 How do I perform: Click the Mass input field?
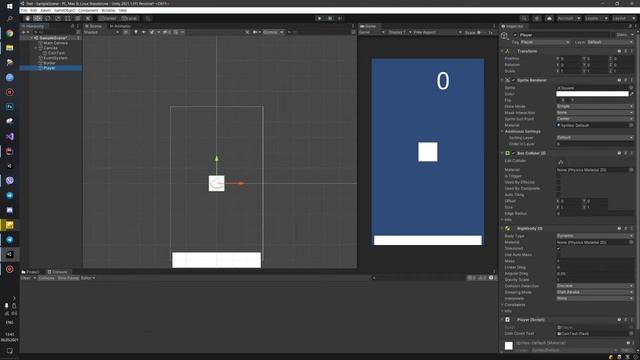[595, 261]
